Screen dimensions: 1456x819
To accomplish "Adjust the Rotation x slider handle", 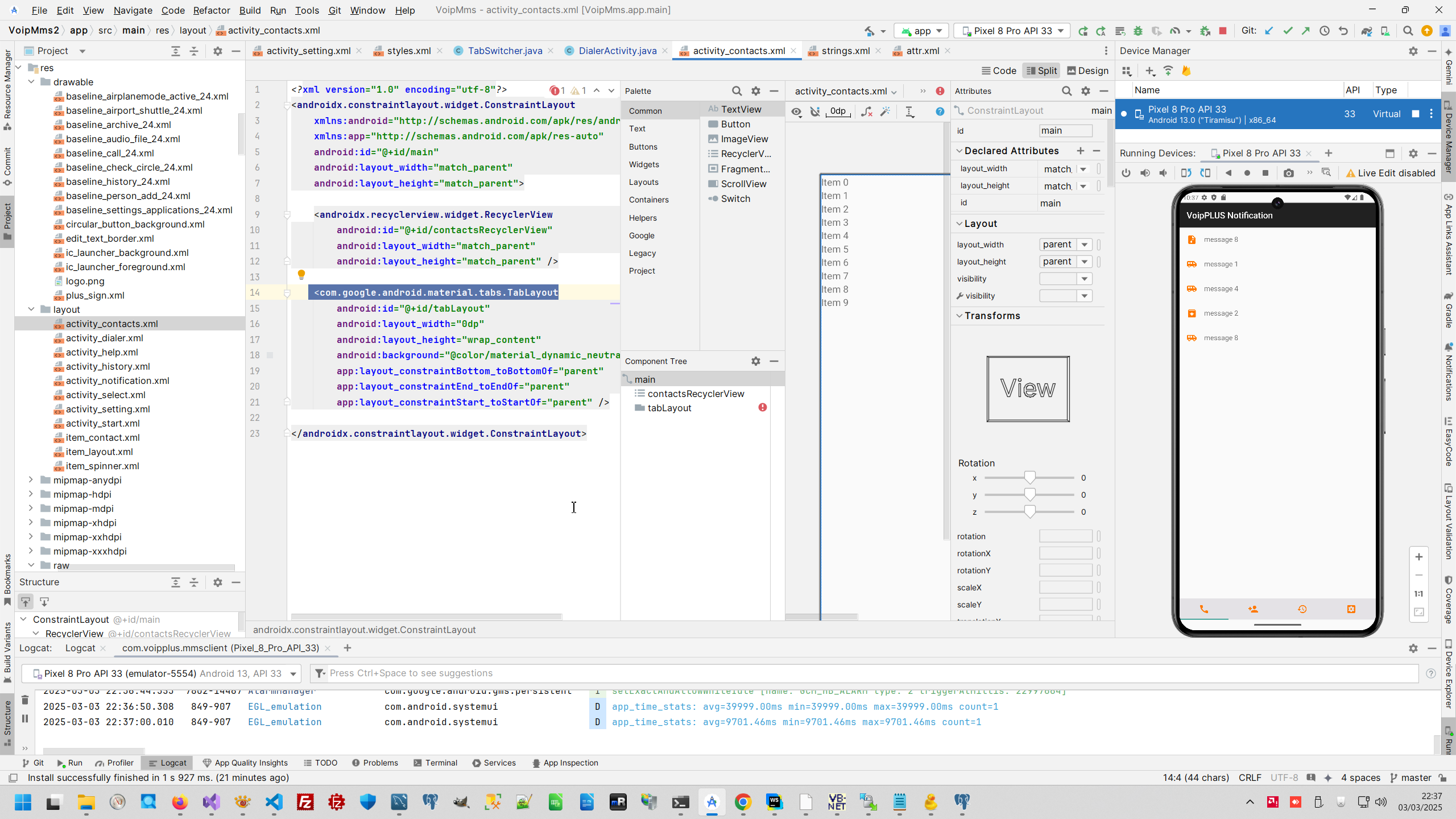I will [1029, 478].
